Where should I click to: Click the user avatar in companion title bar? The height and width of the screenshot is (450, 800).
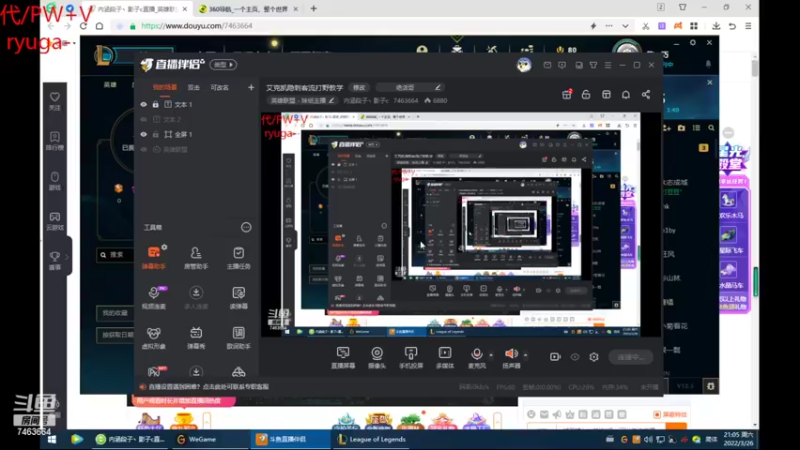click(x=524, y=65)
